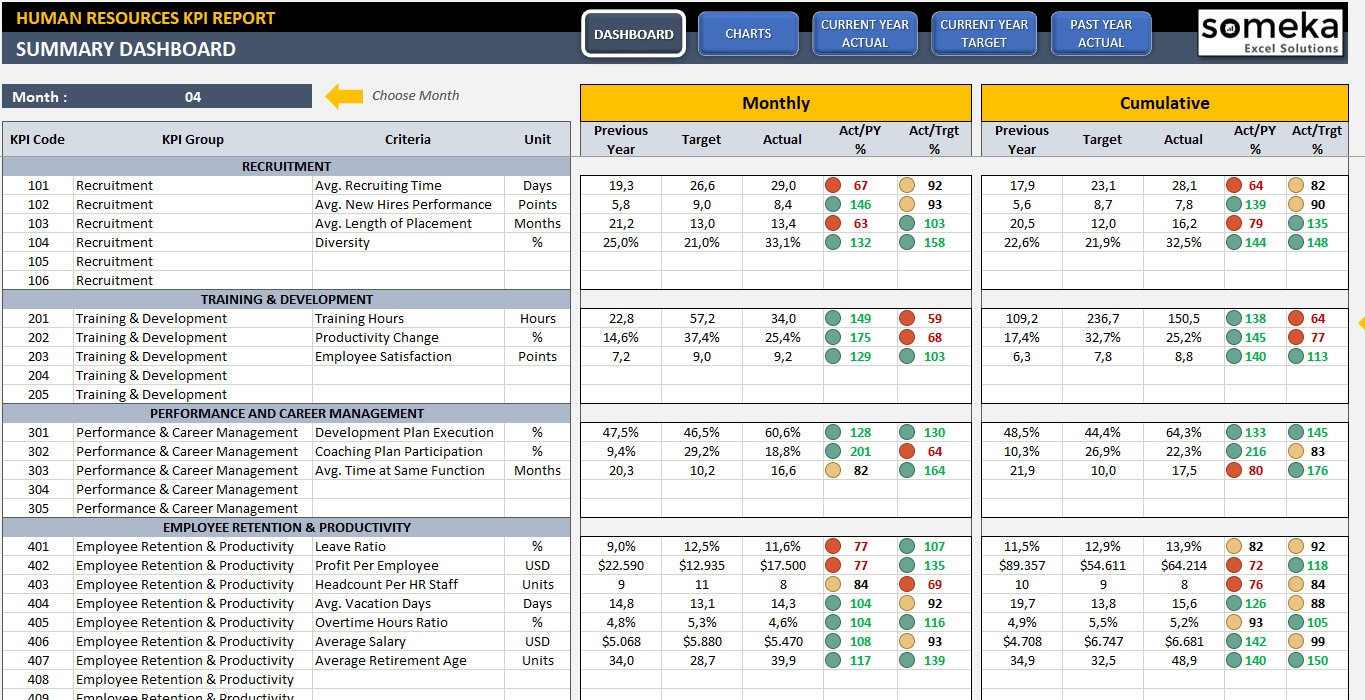Open the CHARTS page

(x=748, y=33)
